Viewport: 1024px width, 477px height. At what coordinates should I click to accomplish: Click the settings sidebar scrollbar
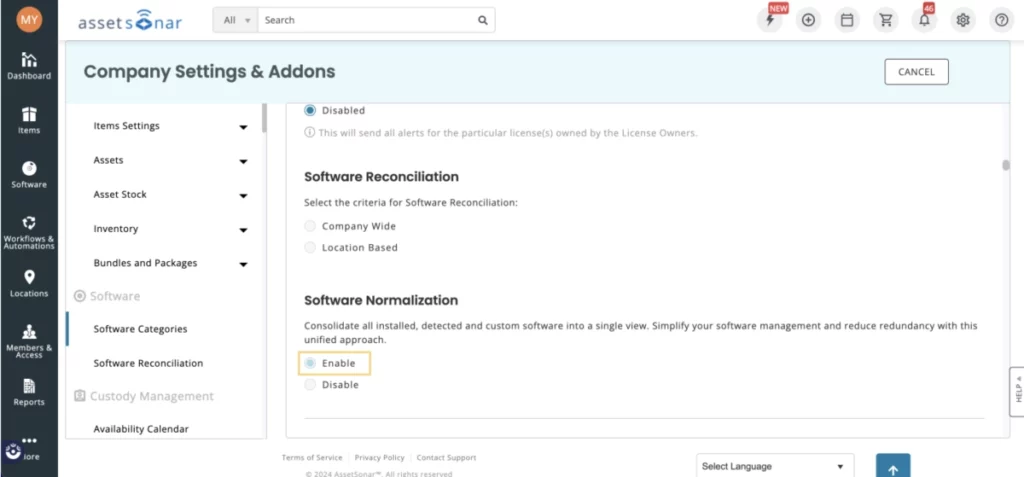[264, 118]
